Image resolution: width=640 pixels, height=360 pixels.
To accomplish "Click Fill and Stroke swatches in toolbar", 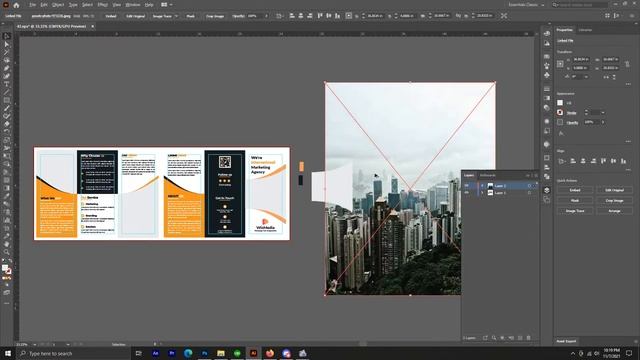I will point(6,269).
